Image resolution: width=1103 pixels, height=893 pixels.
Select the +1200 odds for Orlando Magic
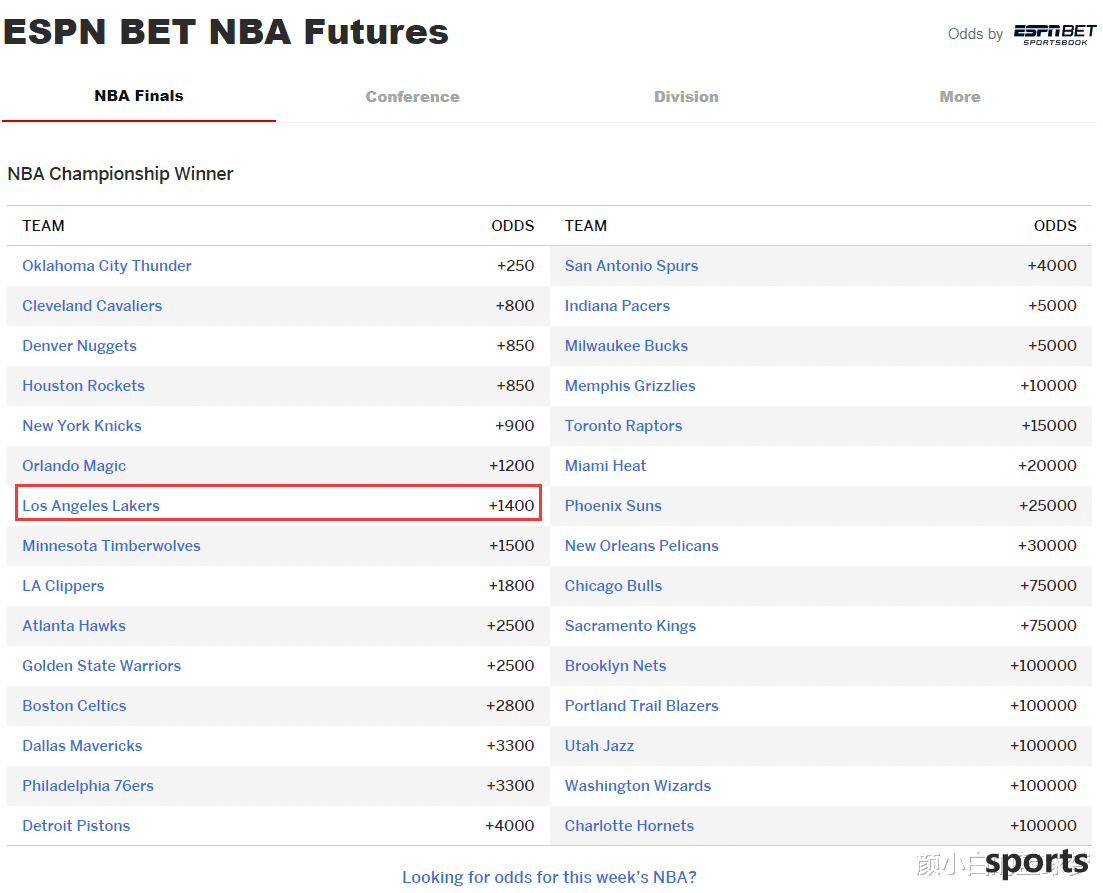(512, 466)
